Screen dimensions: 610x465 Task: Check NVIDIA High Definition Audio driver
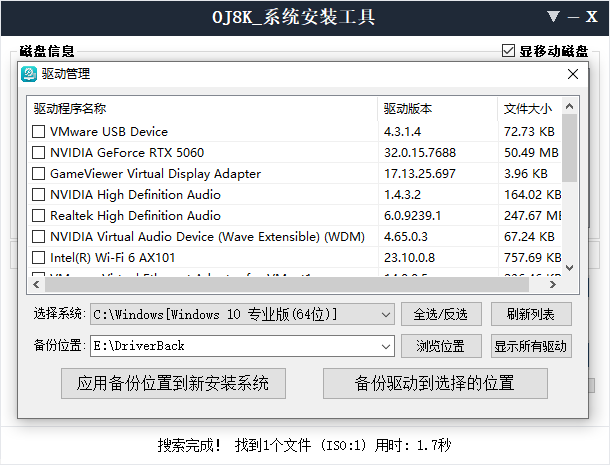(38, 195)
